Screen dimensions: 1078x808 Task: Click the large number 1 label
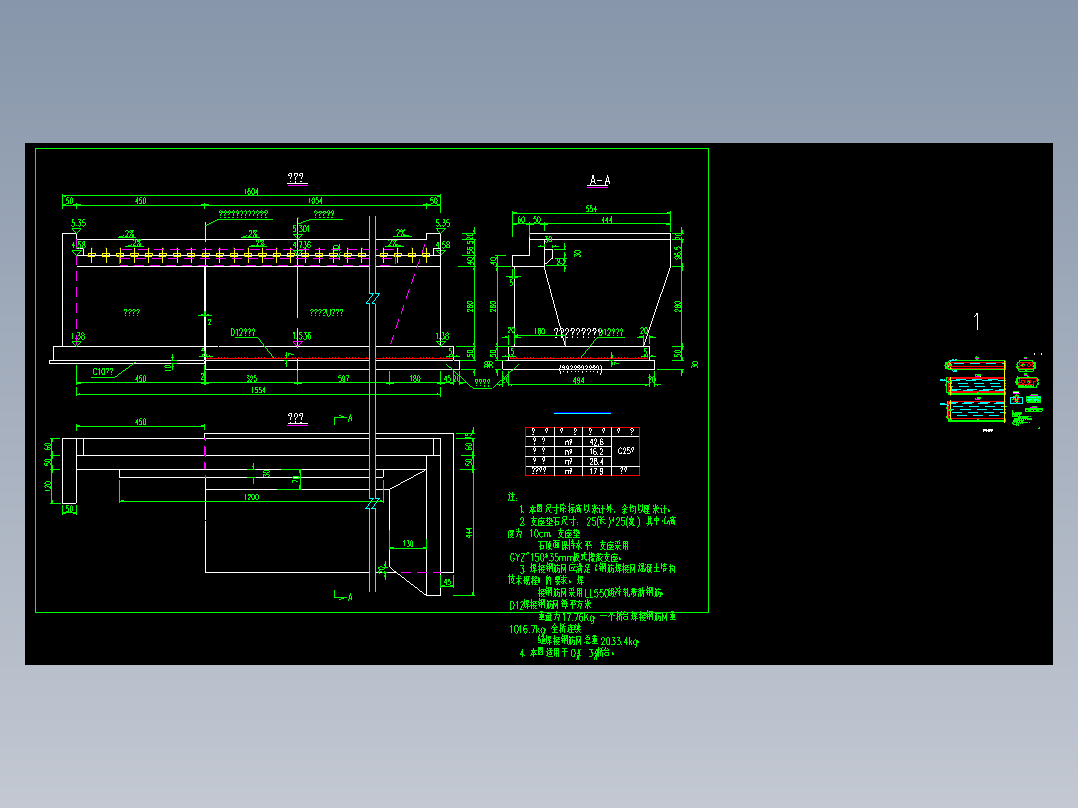click(976, 321)
